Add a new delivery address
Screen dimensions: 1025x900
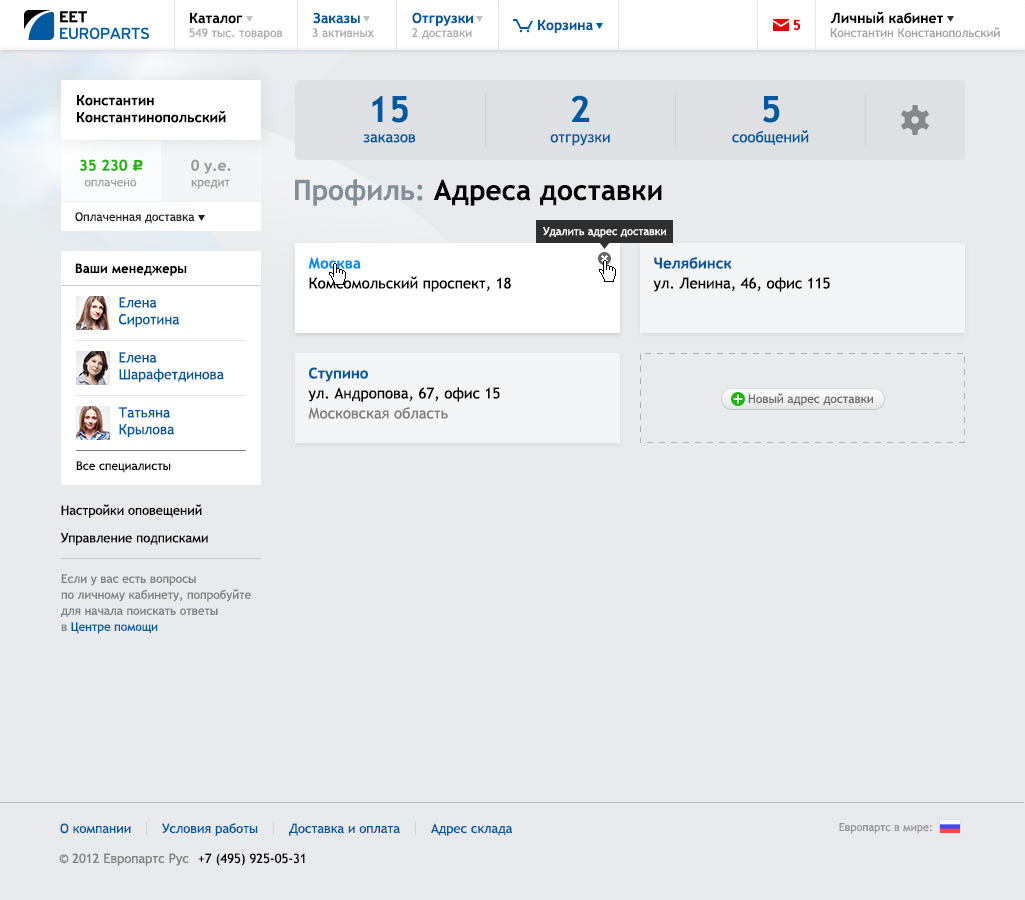[802, 399]
